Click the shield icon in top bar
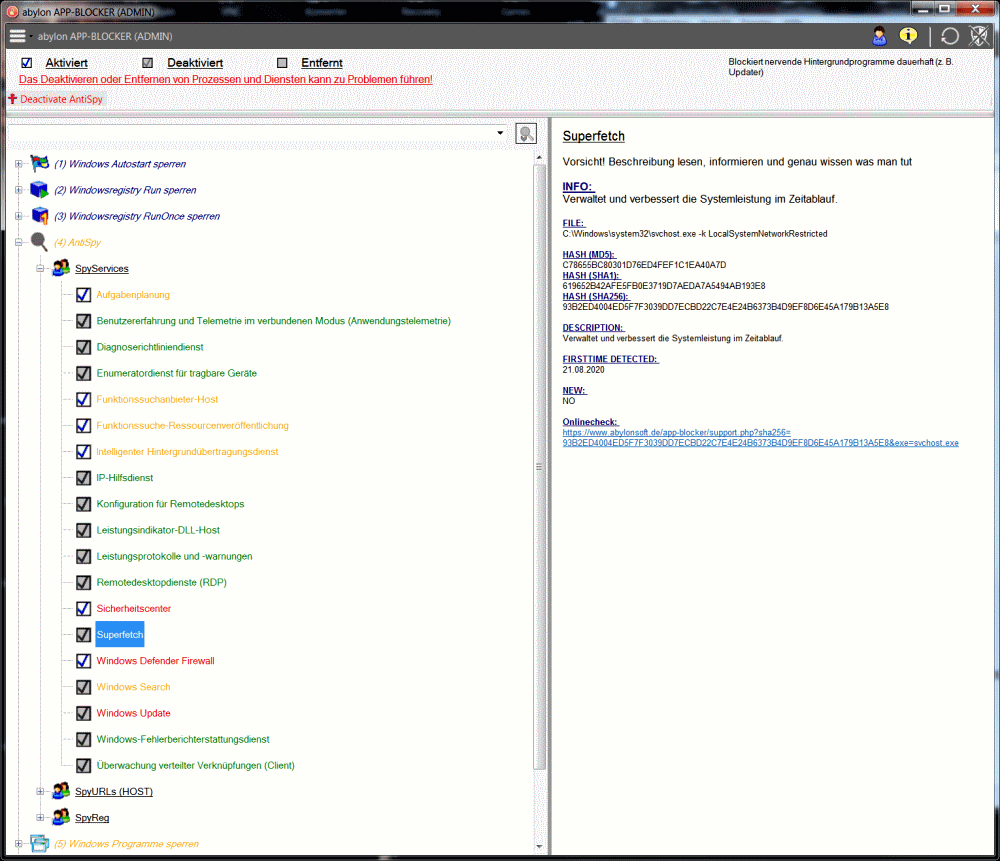 (978, 36)
